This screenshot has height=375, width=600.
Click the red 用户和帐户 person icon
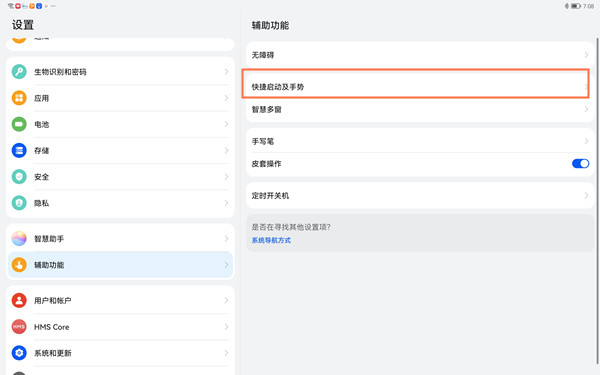click(19, 300)
